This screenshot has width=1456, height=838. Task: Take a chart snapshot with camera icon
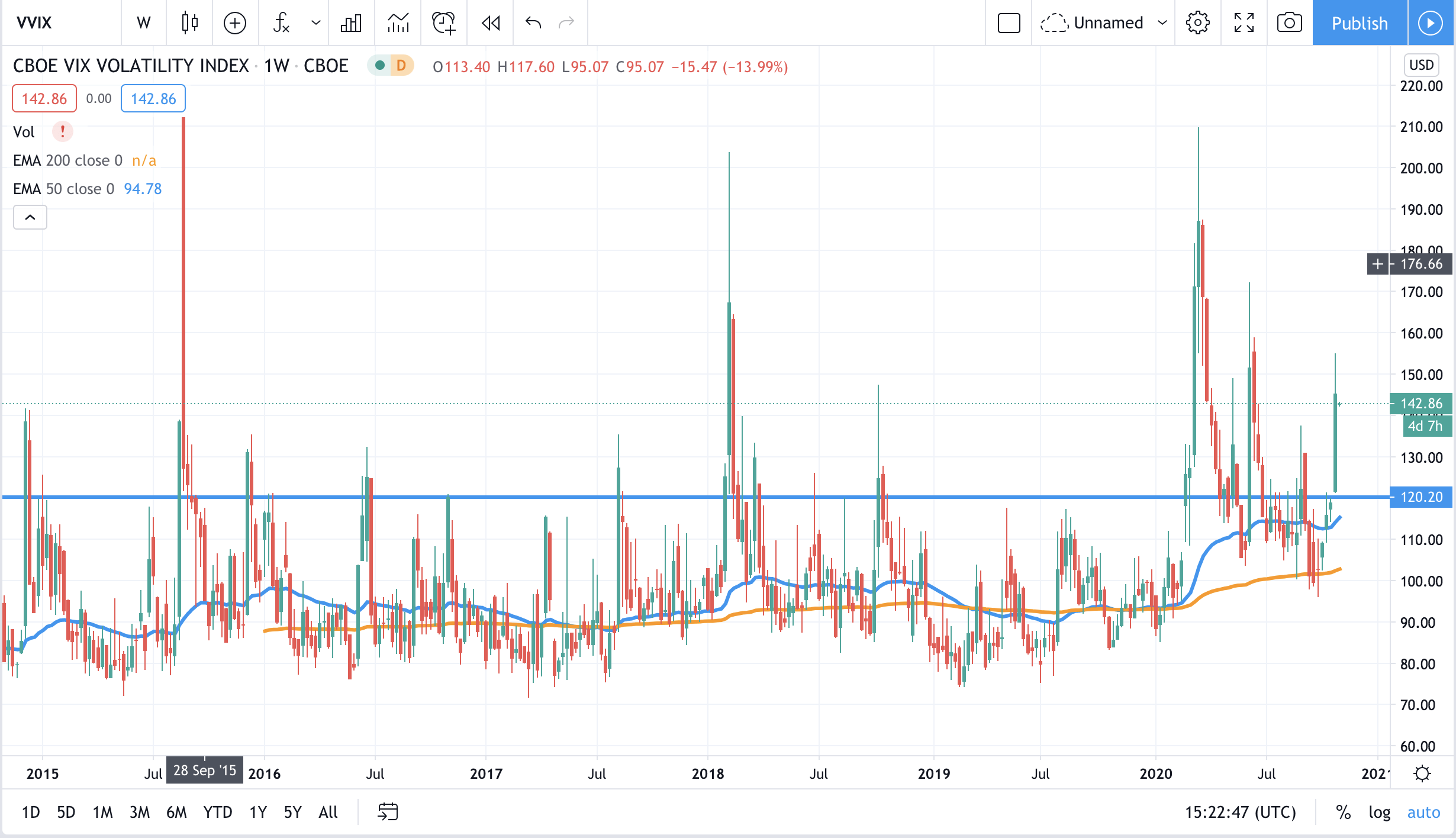1289,22
